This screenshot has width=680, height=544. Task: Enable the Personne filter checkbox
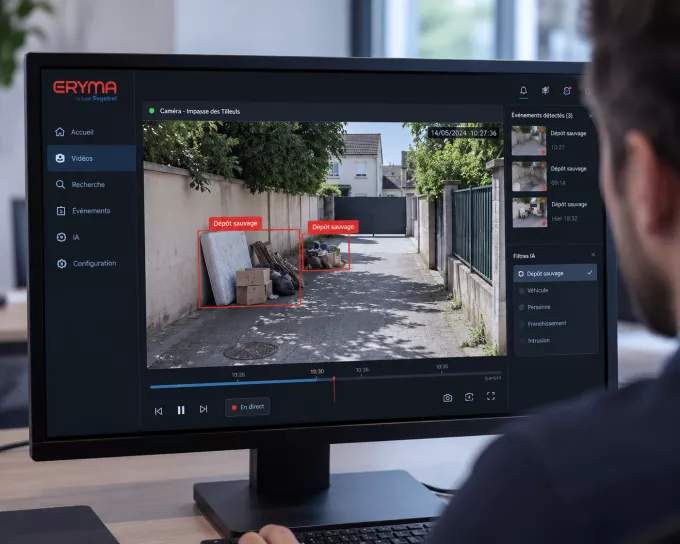522,307
